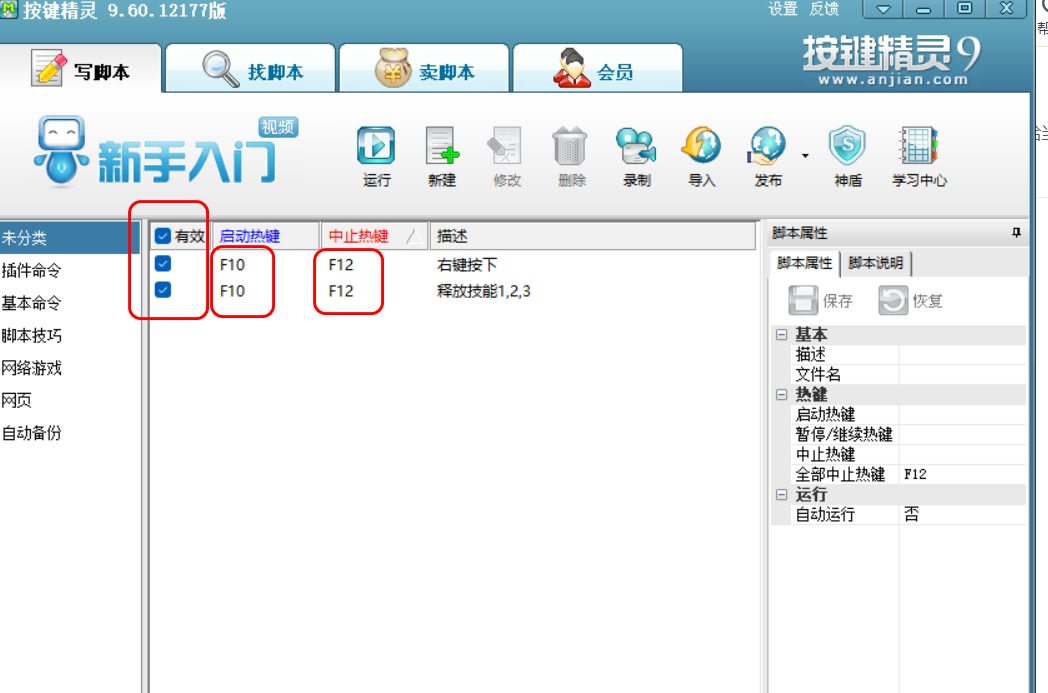Open the dropdown arrow beside 发布
The height and width of the screenshot is (693, 1048).
click(x=805, y=156)
